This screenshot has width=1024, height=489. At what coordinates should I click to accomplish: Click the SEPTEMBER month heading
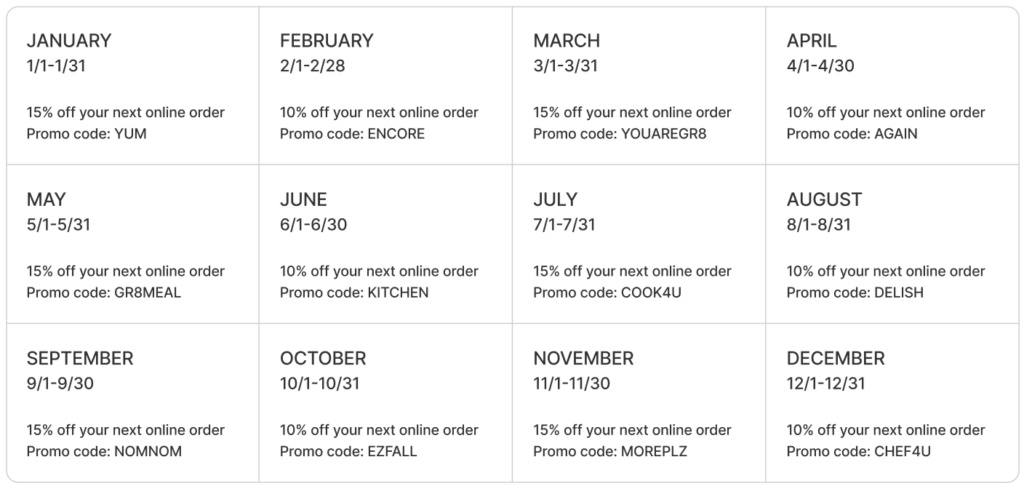[80, 358]
